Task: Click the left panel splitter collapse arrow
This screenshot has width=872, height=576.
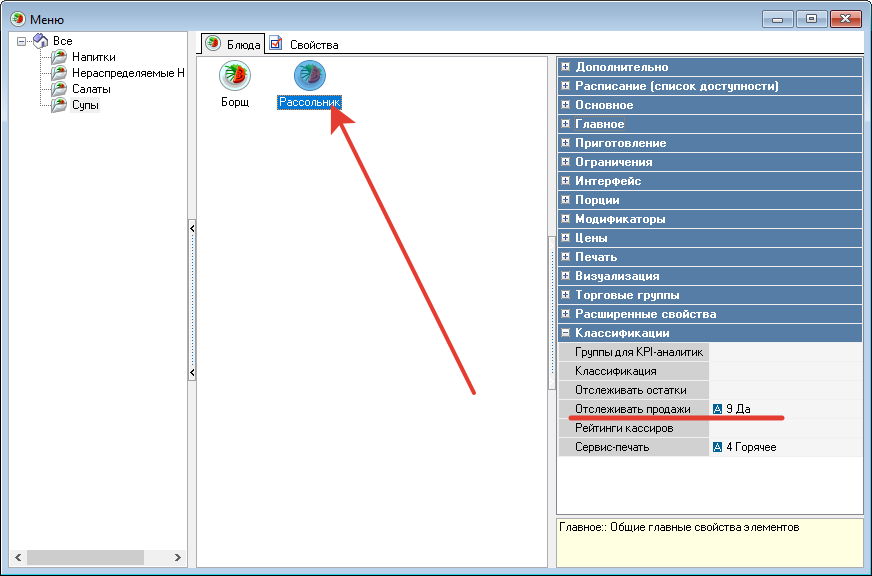Action: point(192,229)
